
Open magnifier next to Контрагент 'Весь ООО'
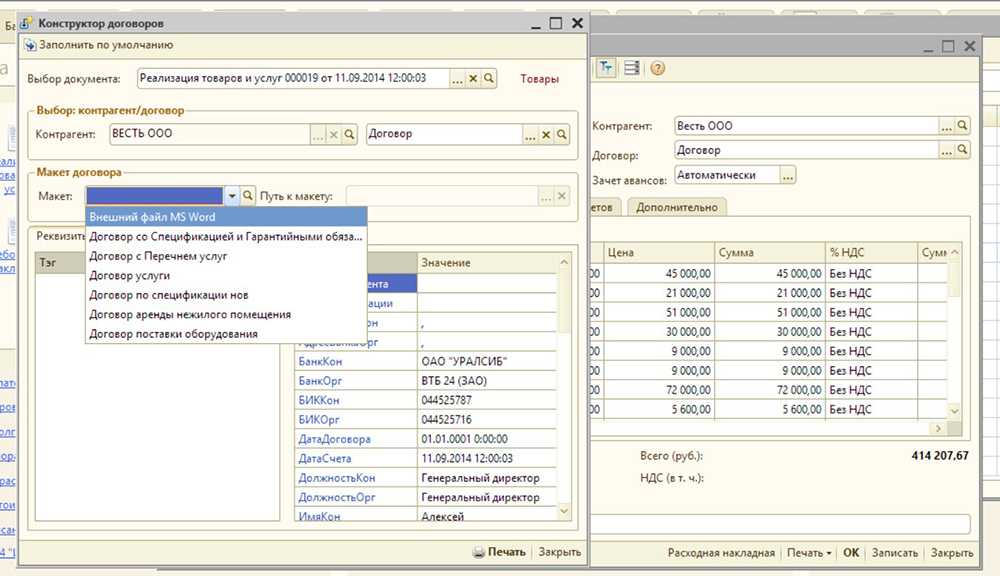(x=962, y=126)
